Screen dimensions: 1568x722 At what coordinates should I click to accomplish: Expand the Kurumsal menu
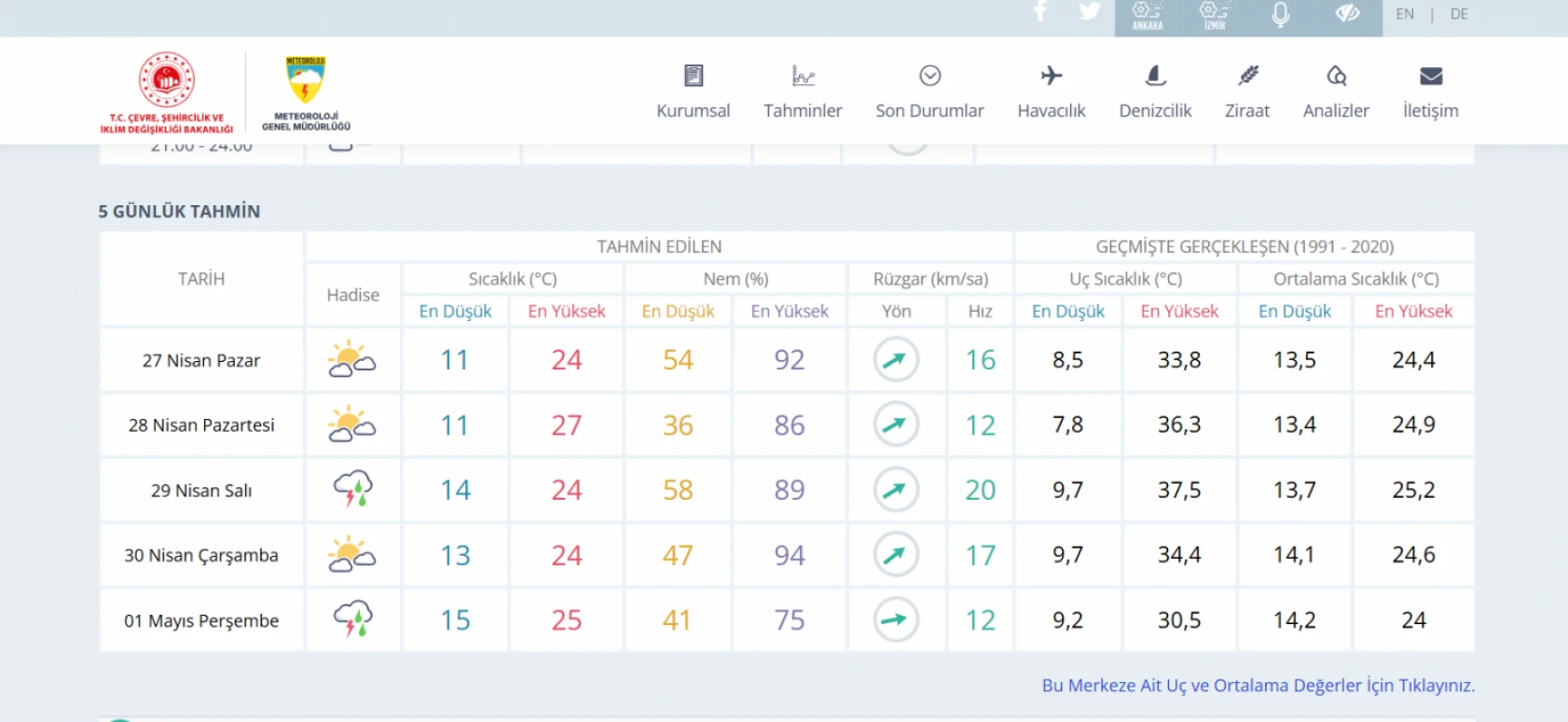click(693, 110)
